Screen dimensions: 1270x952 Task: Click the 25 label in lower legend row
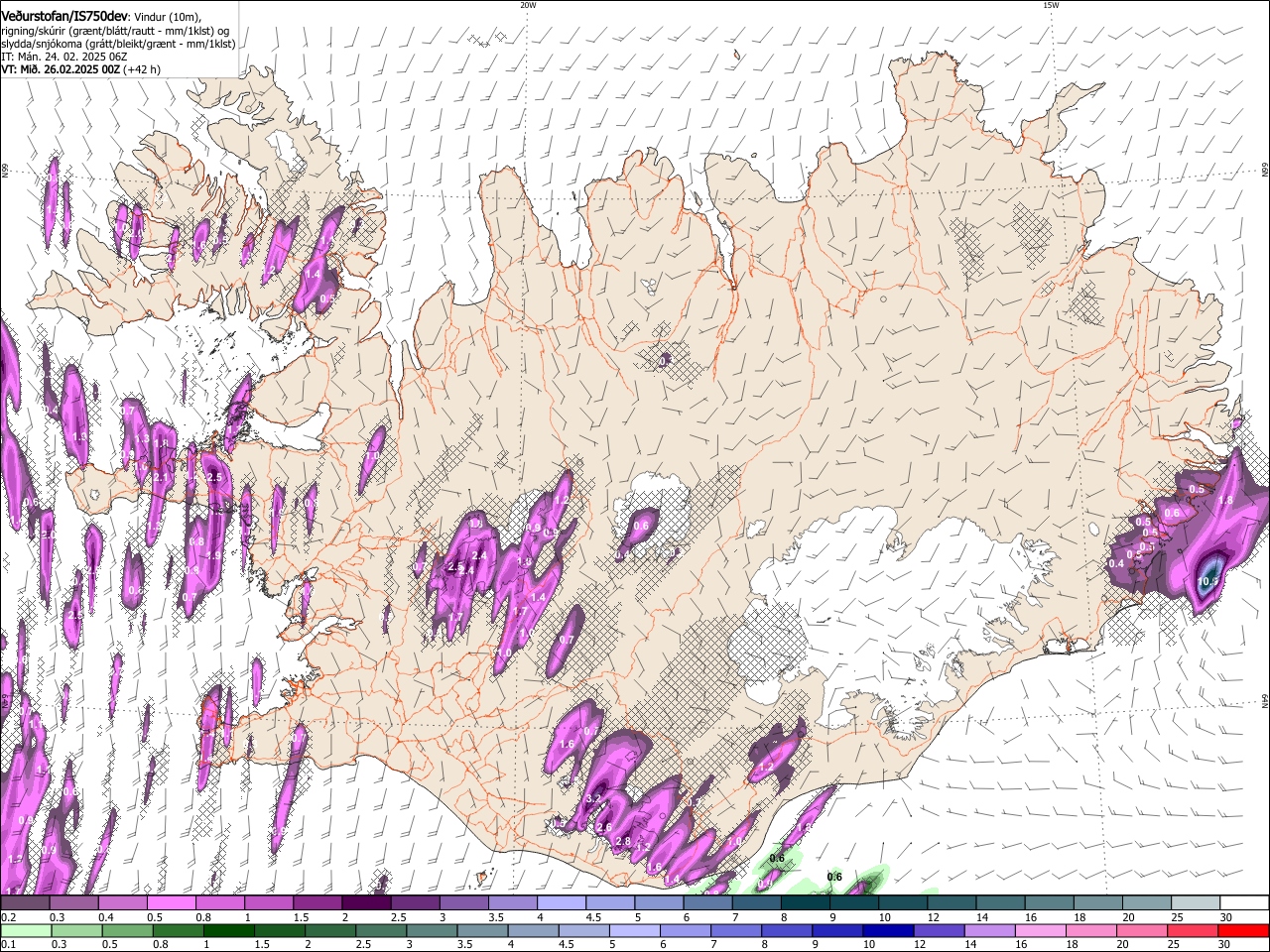click(1176, 945)
